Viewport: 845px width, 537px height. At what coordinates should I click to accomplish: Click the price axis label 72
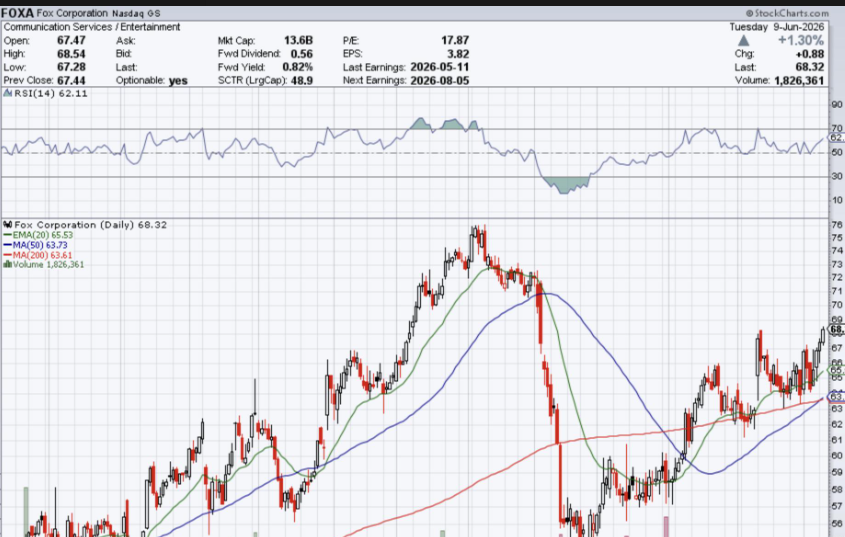tap(837, 278)
